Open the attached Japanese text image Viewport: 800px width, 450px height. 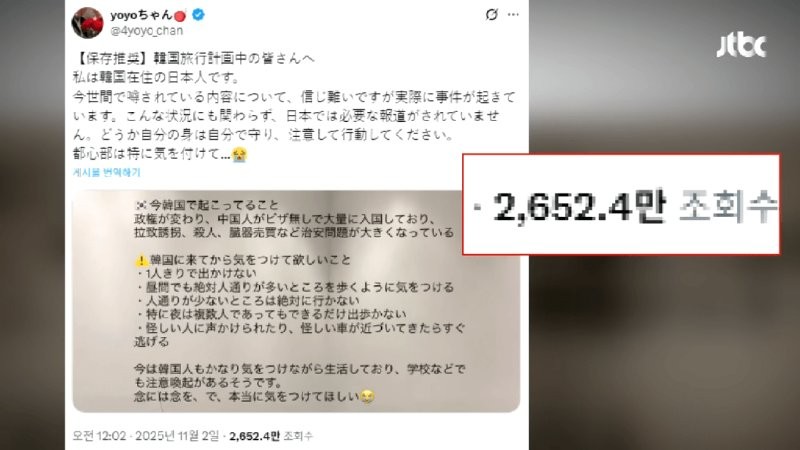tap(296, 301)
